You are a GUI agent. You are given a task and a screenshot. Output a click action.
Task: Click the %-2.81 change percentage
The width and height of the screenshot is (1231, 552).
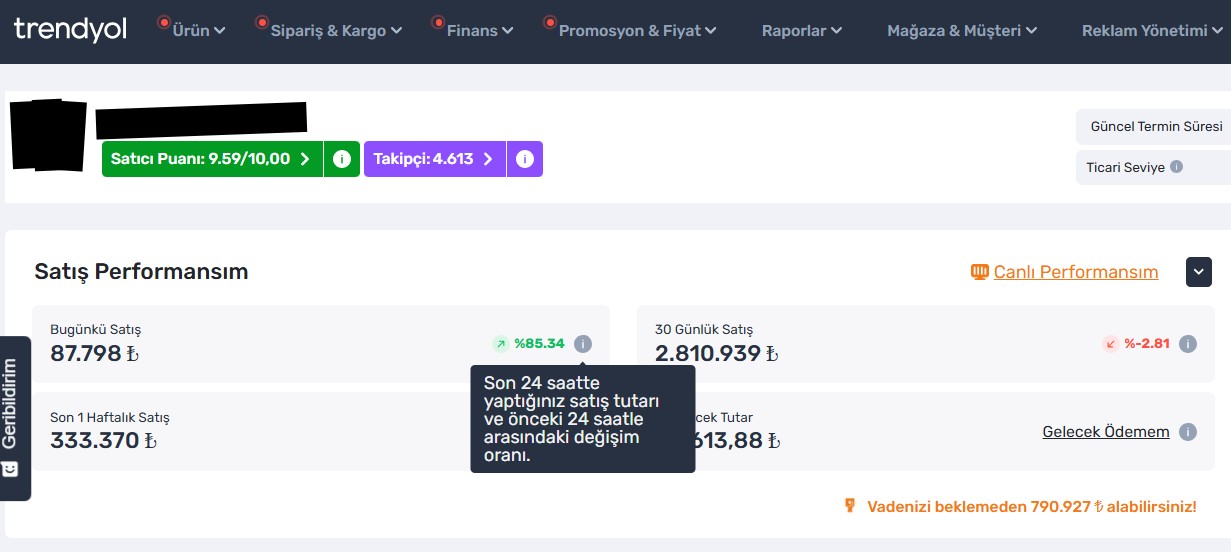coord(1147,344)
